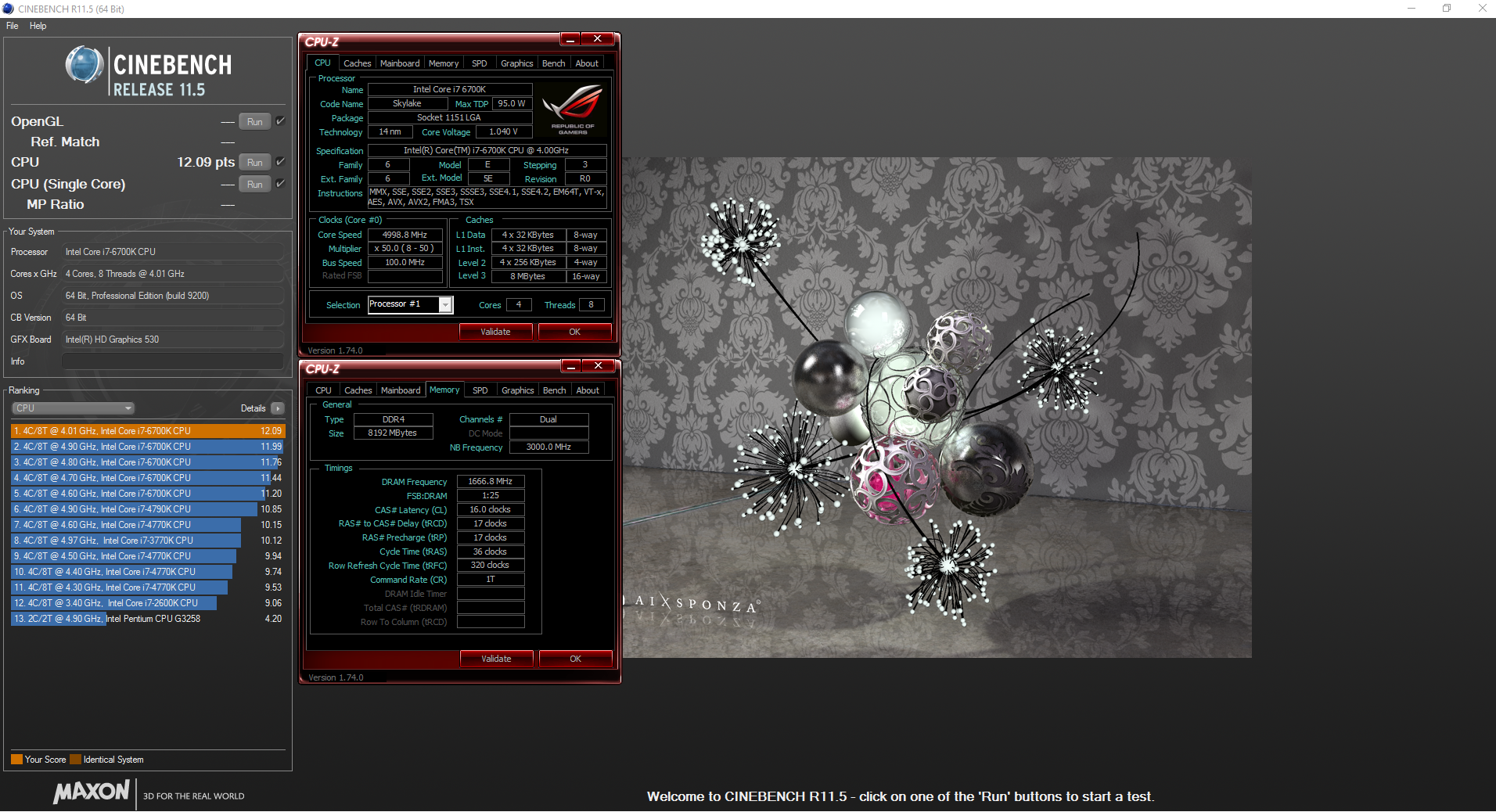Image resolution: width=1496 pixels, height=812 pixels.
Task: Open About tab in upper CPU-Z window
Action: pyautogui.click(x=587, y=63)
